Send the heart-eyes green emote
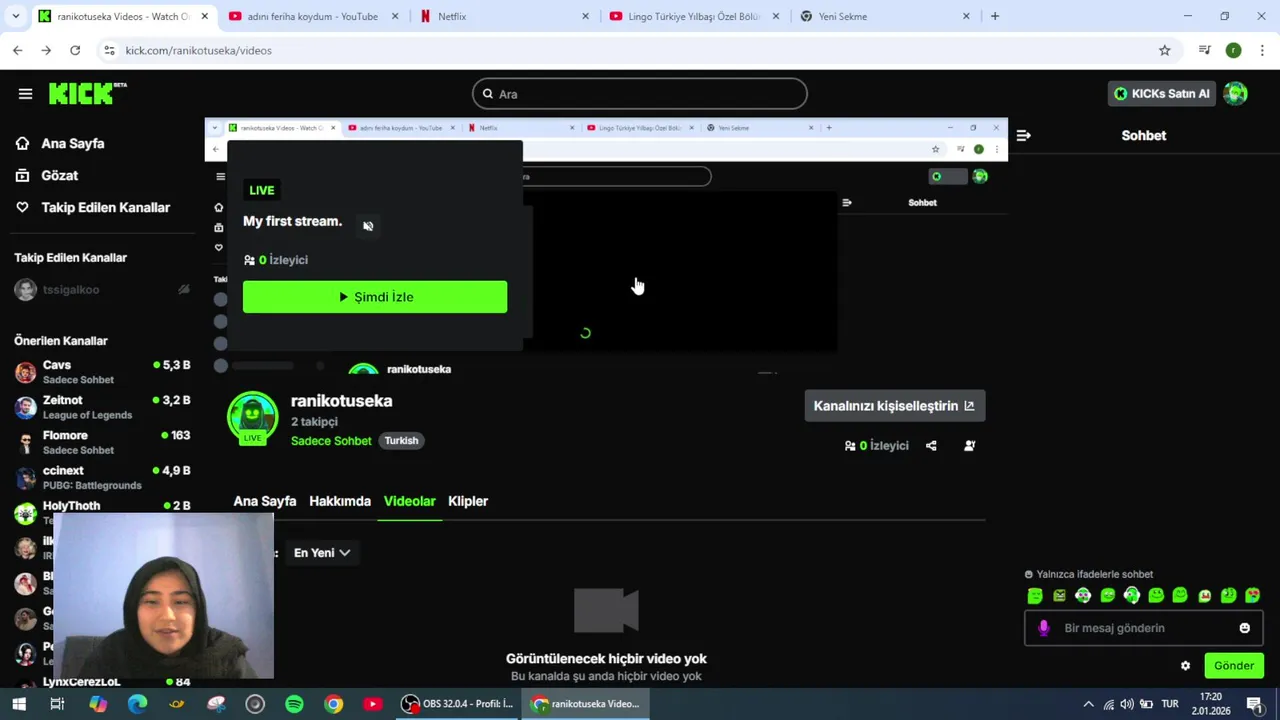This screenshot has height=720, width=1280. click(1252, 596)
